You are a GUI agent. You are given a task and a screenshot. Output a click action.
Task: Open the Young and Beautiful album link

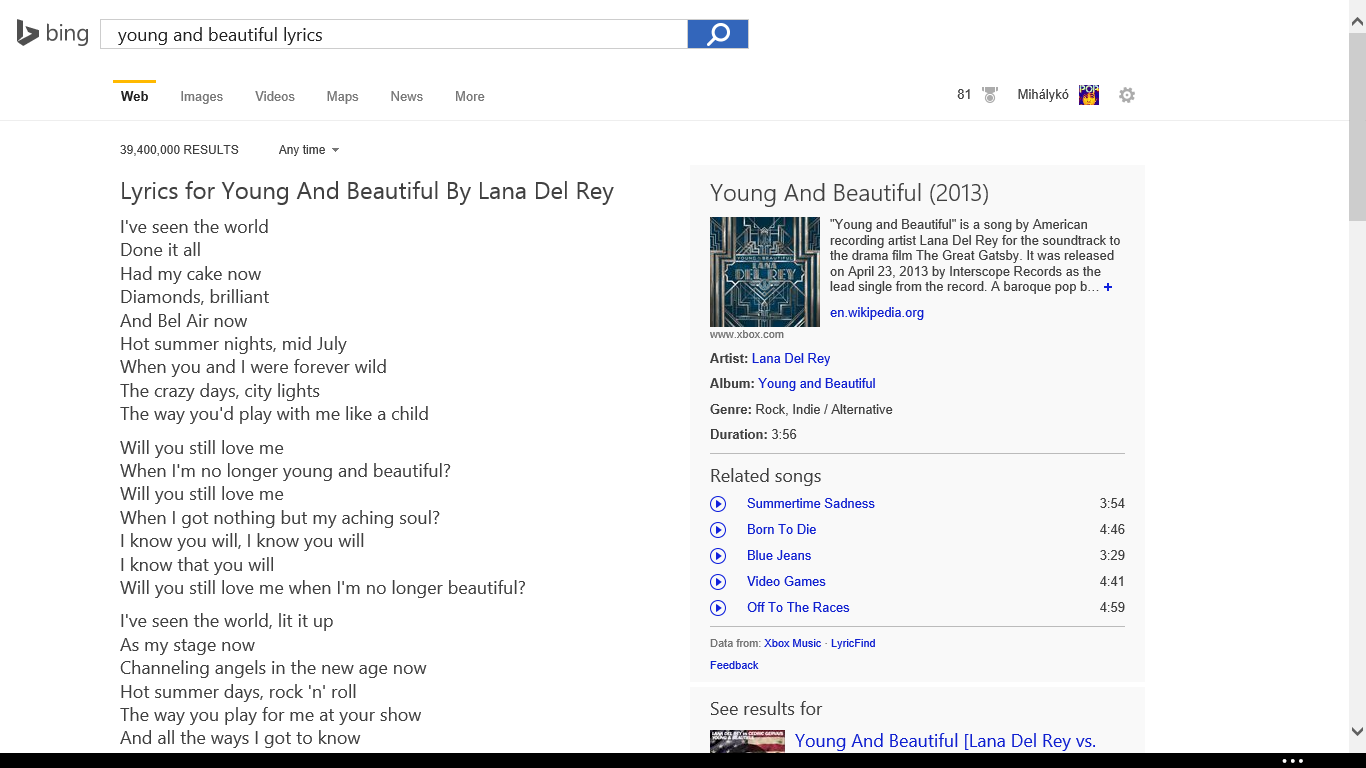coord(817,384)
